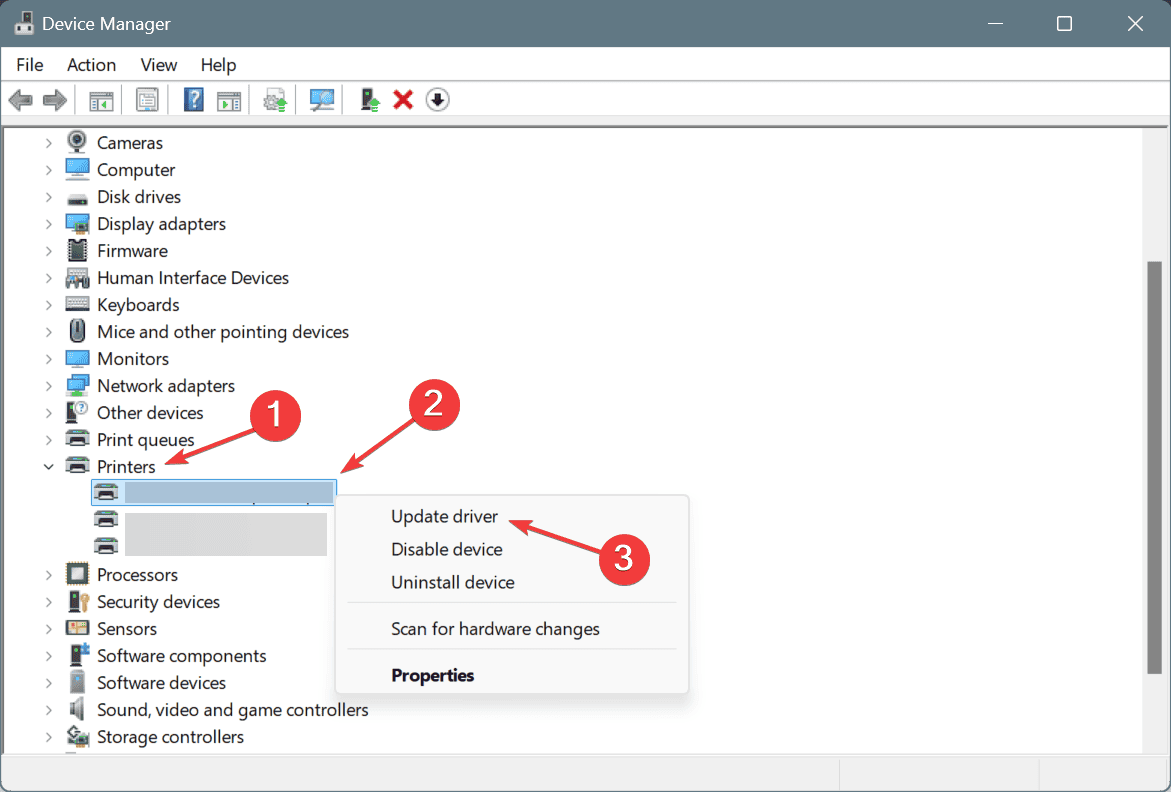This screenshot has width=1171, height=792.
Task: Expand the Computer category chevron
Action: (49, 170)
